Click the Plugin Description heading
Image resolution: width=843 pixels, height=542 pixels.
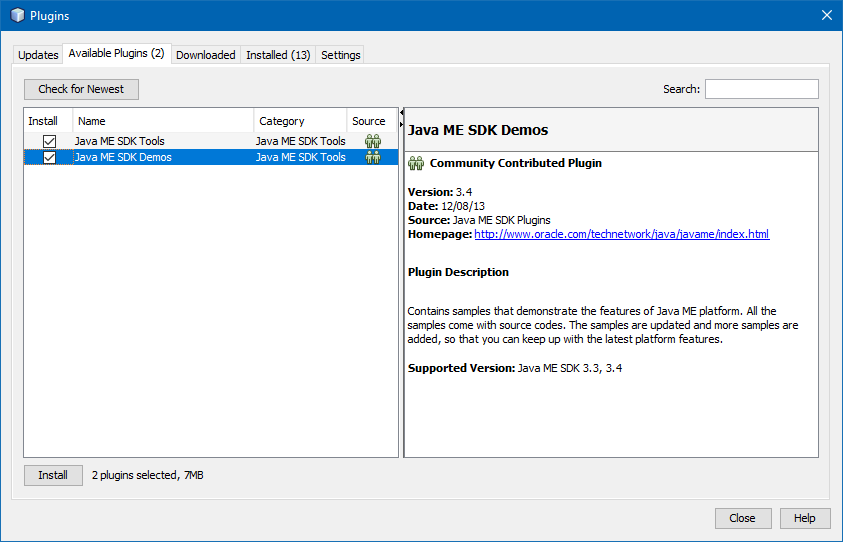[458, 273]
